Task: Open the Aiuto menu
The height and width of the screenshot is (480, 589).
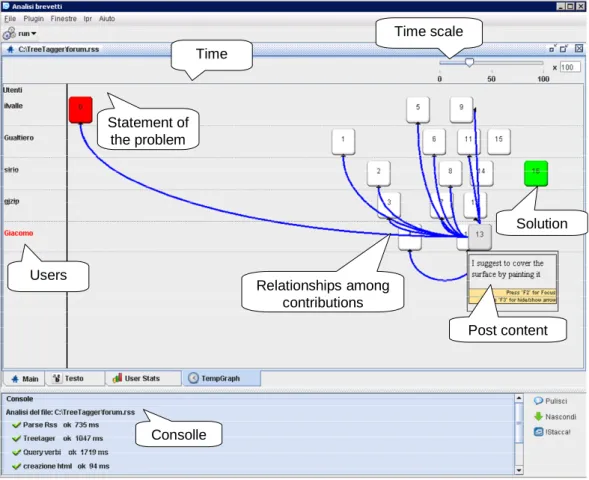Action: tap(107, 19)
